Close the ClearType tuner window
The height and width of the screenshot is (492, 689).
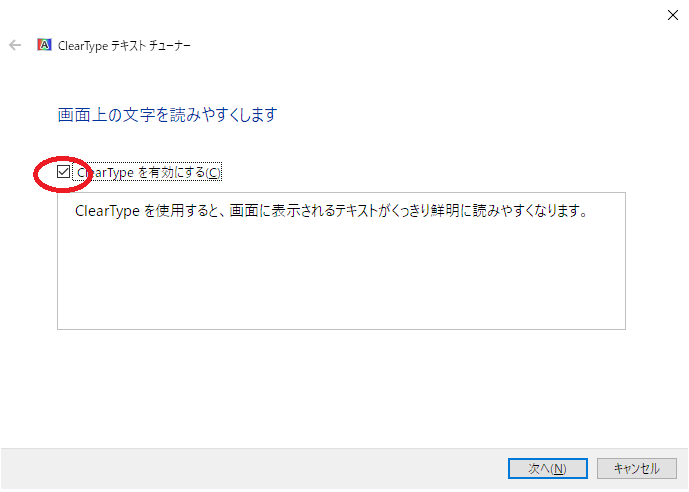click(672, 15)
